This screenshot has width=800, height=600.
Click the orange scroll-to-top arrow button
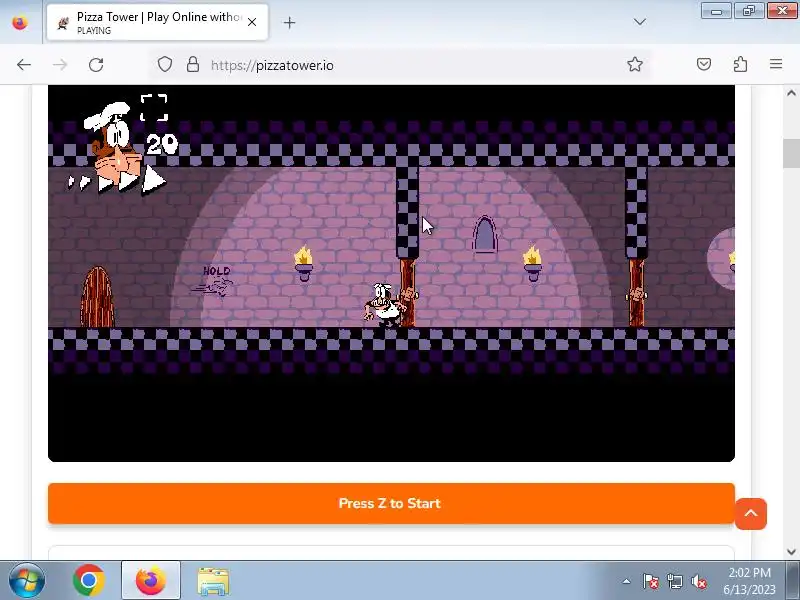pyautogui.click(x=751, y=514)
